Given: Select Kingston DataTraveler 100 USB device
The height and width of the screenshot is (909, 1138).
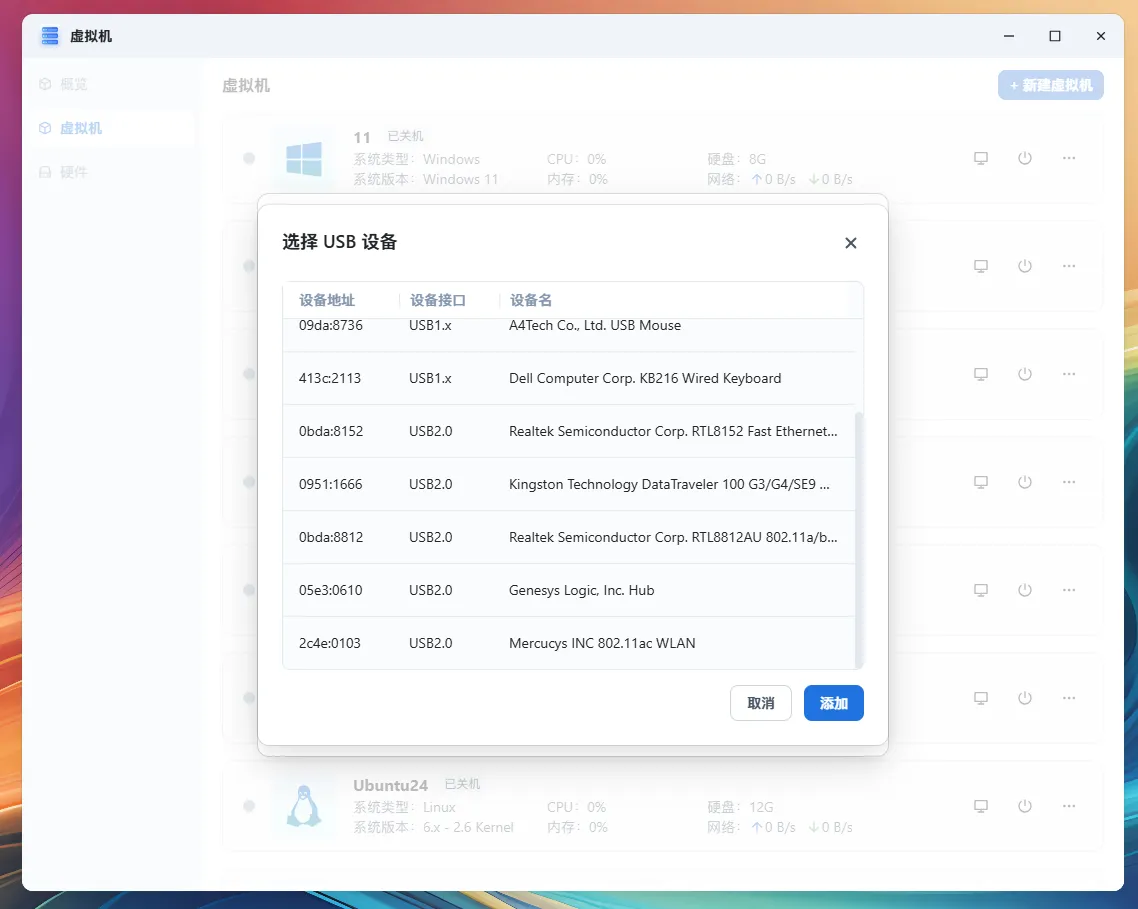Looking at the screenshot, I should (570, 484).
